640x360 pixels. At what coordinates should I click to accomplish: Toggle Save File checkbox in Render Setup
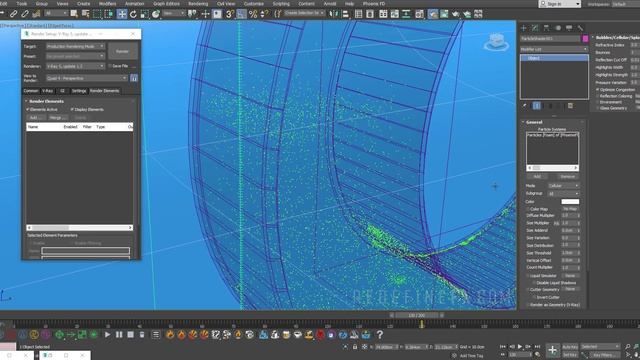tap(110, 66)
